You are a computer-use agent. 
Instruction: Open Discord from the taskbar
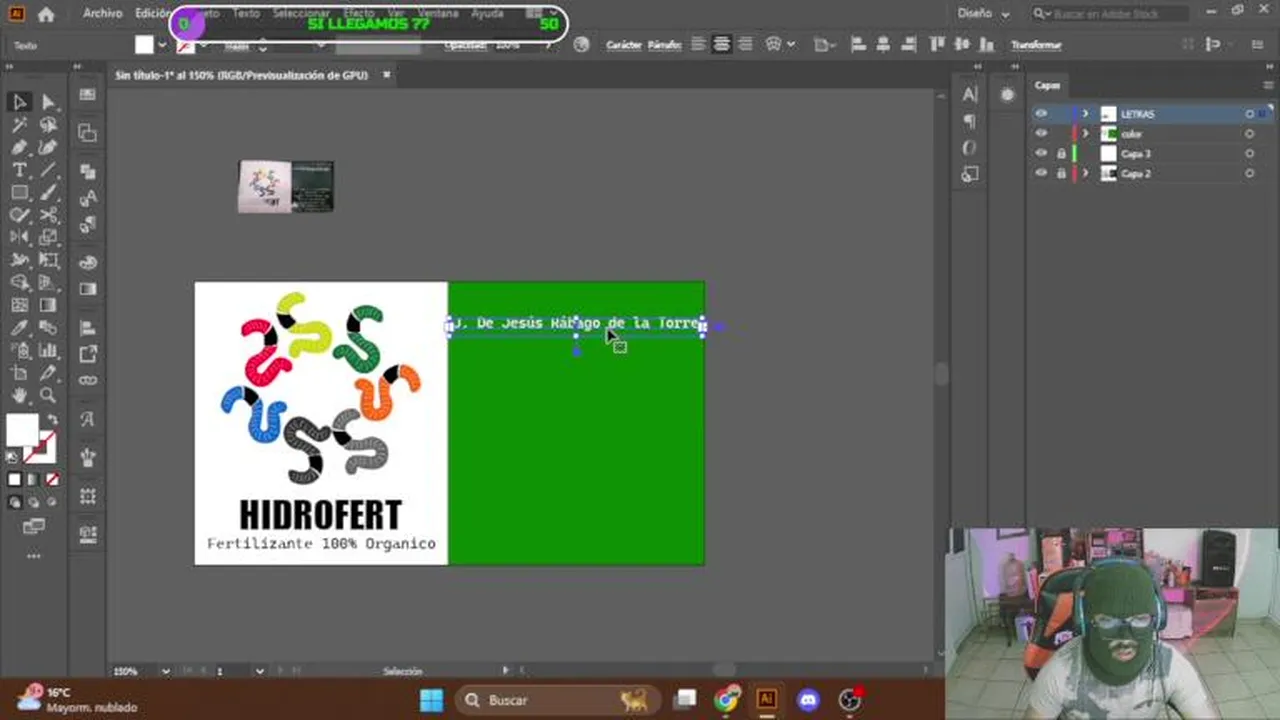pos(808,700)
